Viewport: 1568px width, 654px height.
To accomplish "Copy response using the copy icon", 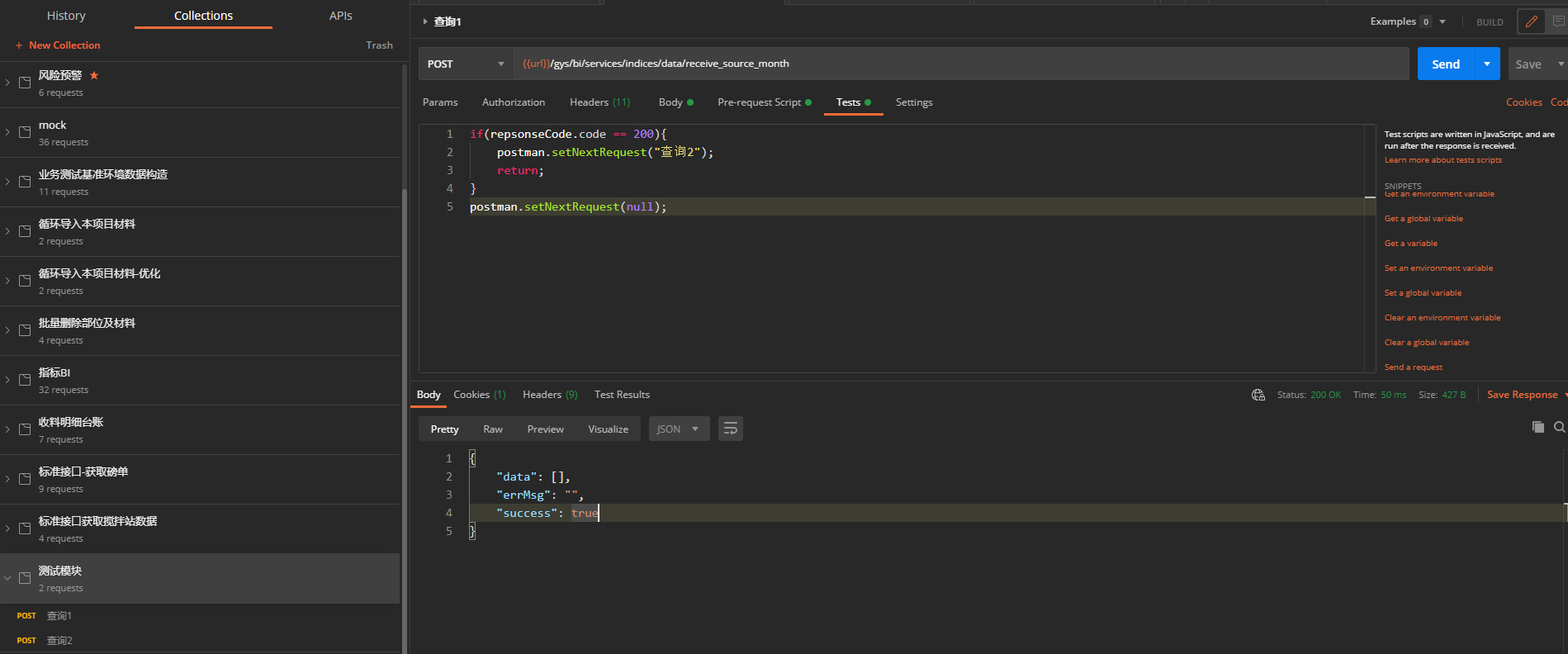I will [x=1537, y=427].
